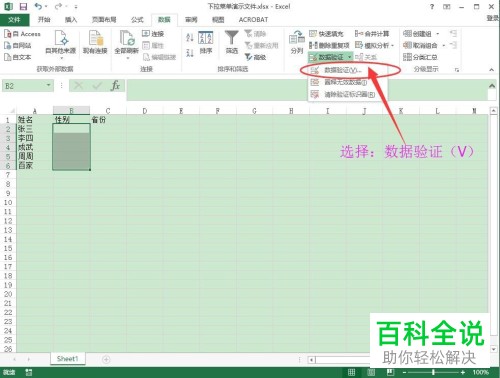Viewport: 500px width, 378px height.
Task: Select the Sheet1 worksheet tab
Action: pos(67,359)
